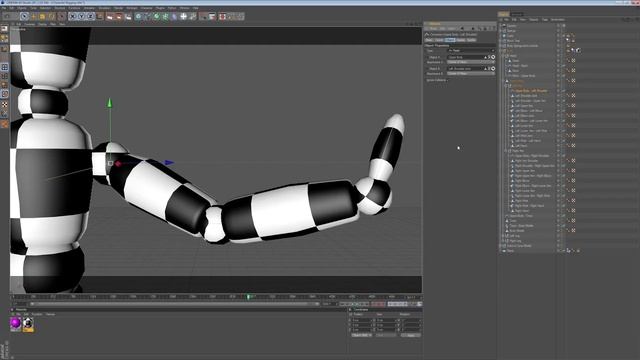Viewport: 640px width, 360px height.
Task: Click the Floor environment icon
Action: tap(184, 16)
